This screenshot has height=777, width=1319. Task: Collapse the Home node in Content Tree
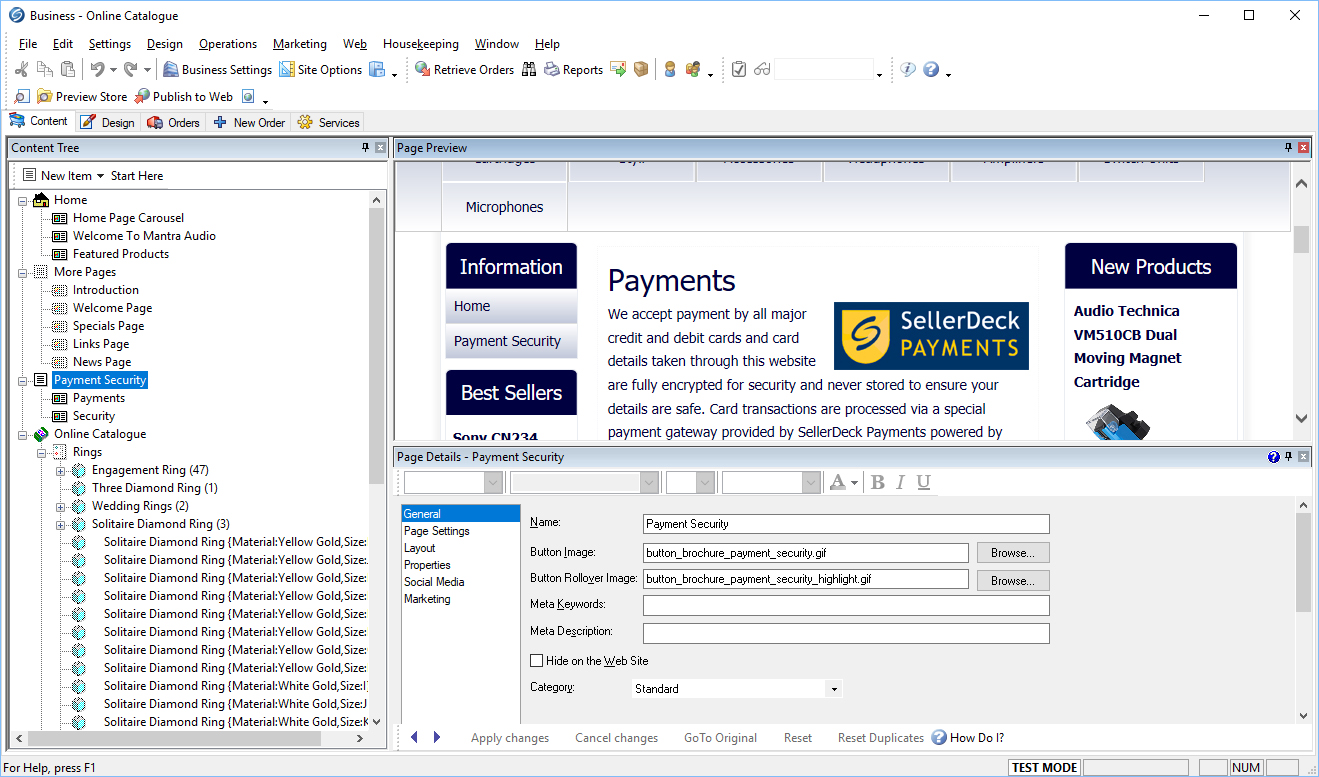pyautogui.click(x=23, y=200)
